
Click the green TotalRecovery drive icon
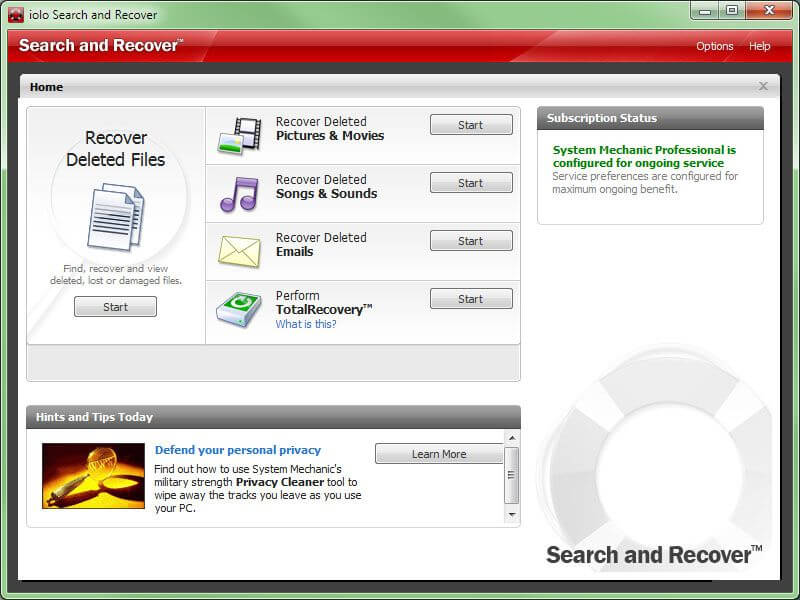tap(239, 309)
